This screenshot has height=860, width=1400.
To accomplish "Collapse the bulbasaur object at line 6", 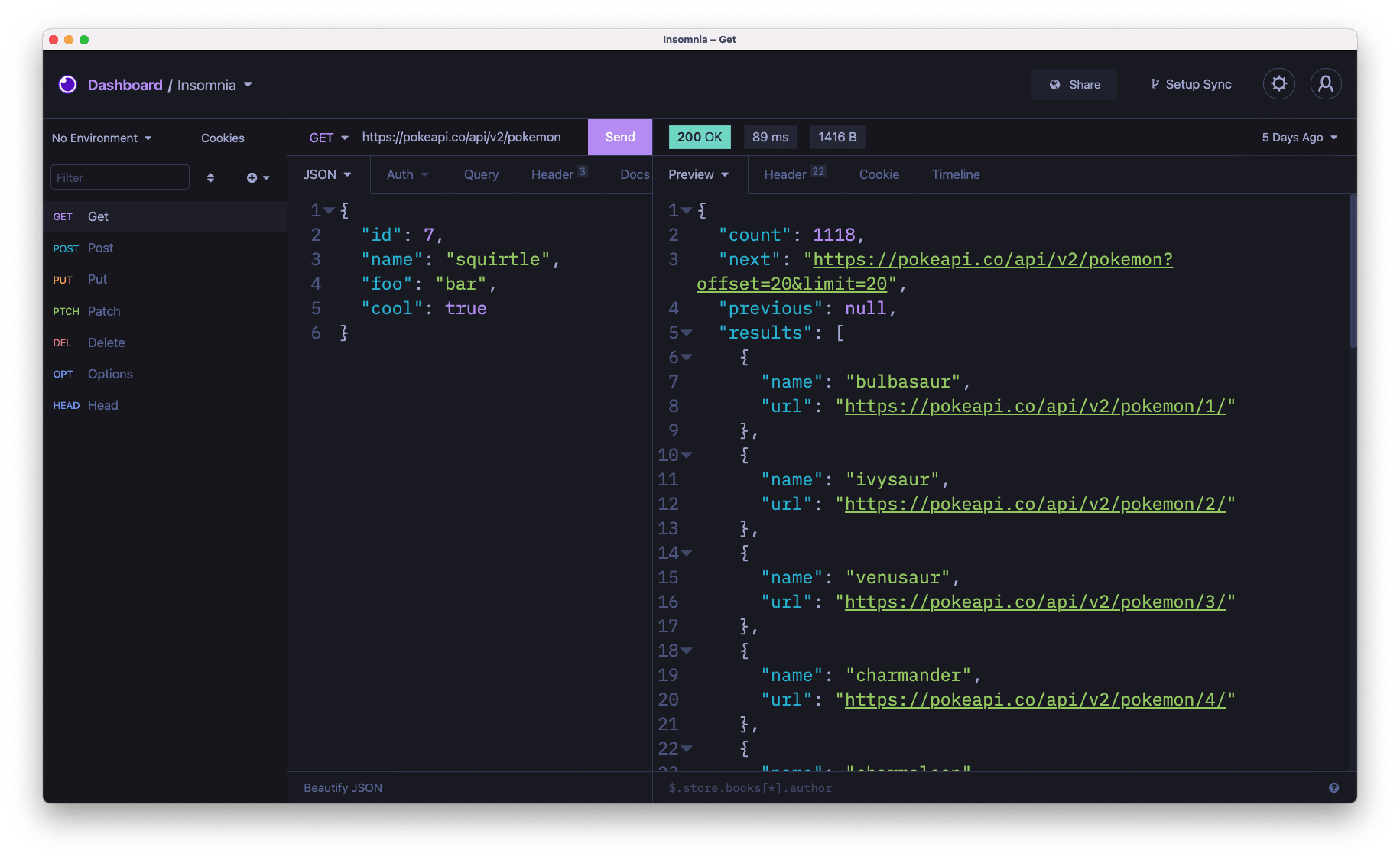I will pyautogui.click(x=687, y=357).
